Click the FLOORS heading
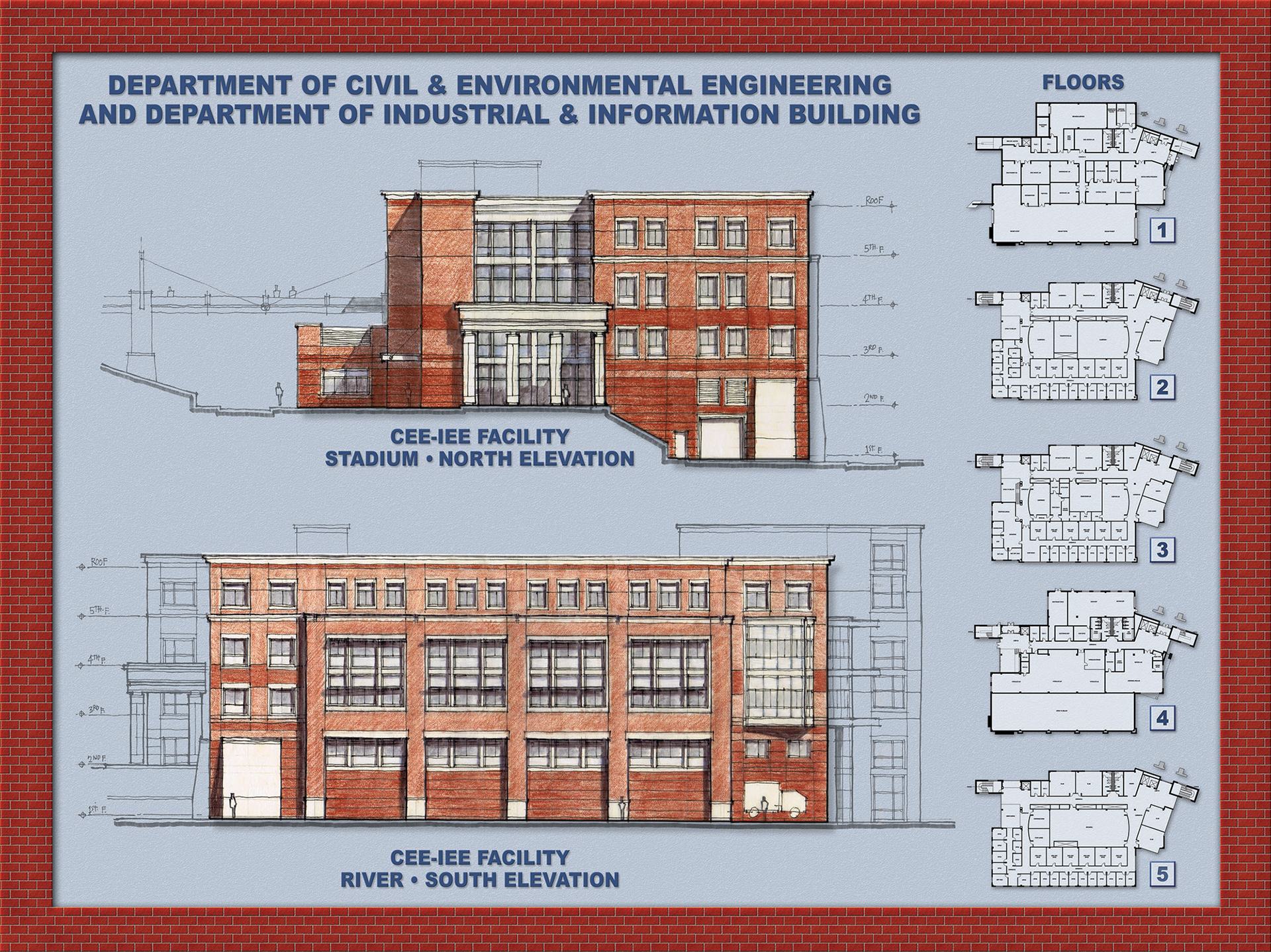 coord(1083,83)
